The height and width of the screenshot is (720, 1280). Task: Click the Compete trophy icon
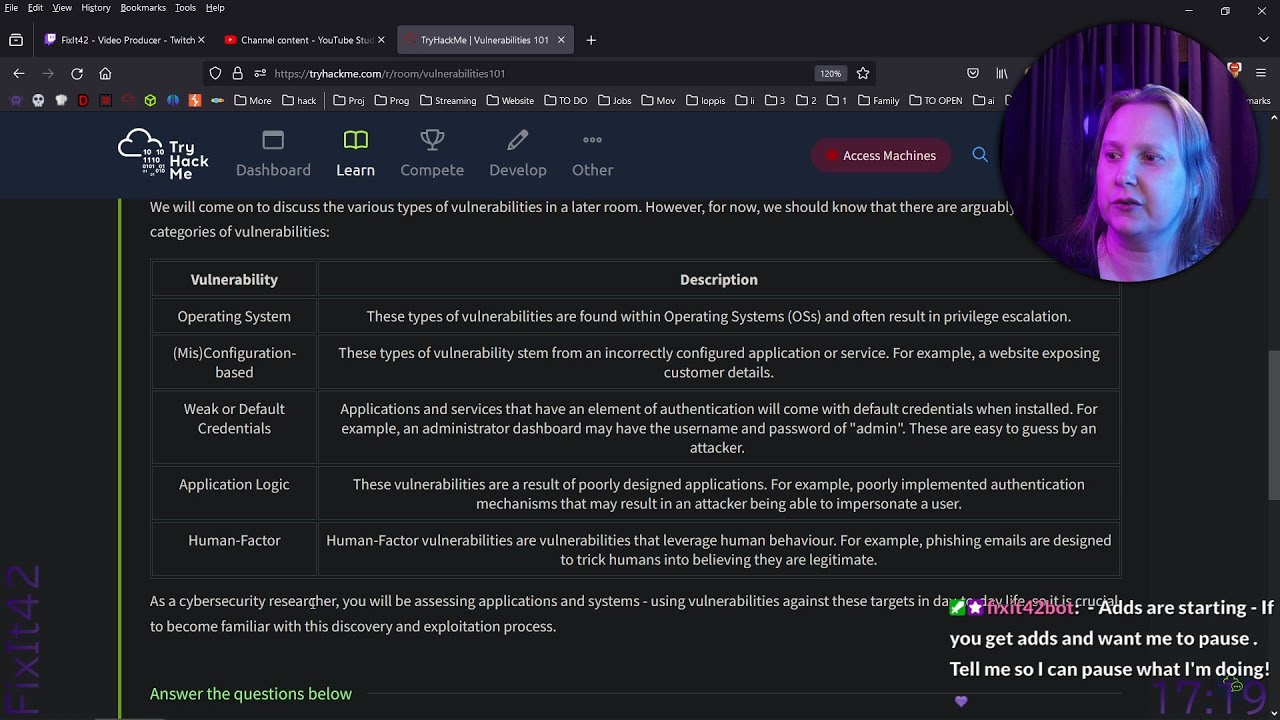click(432, 141)
